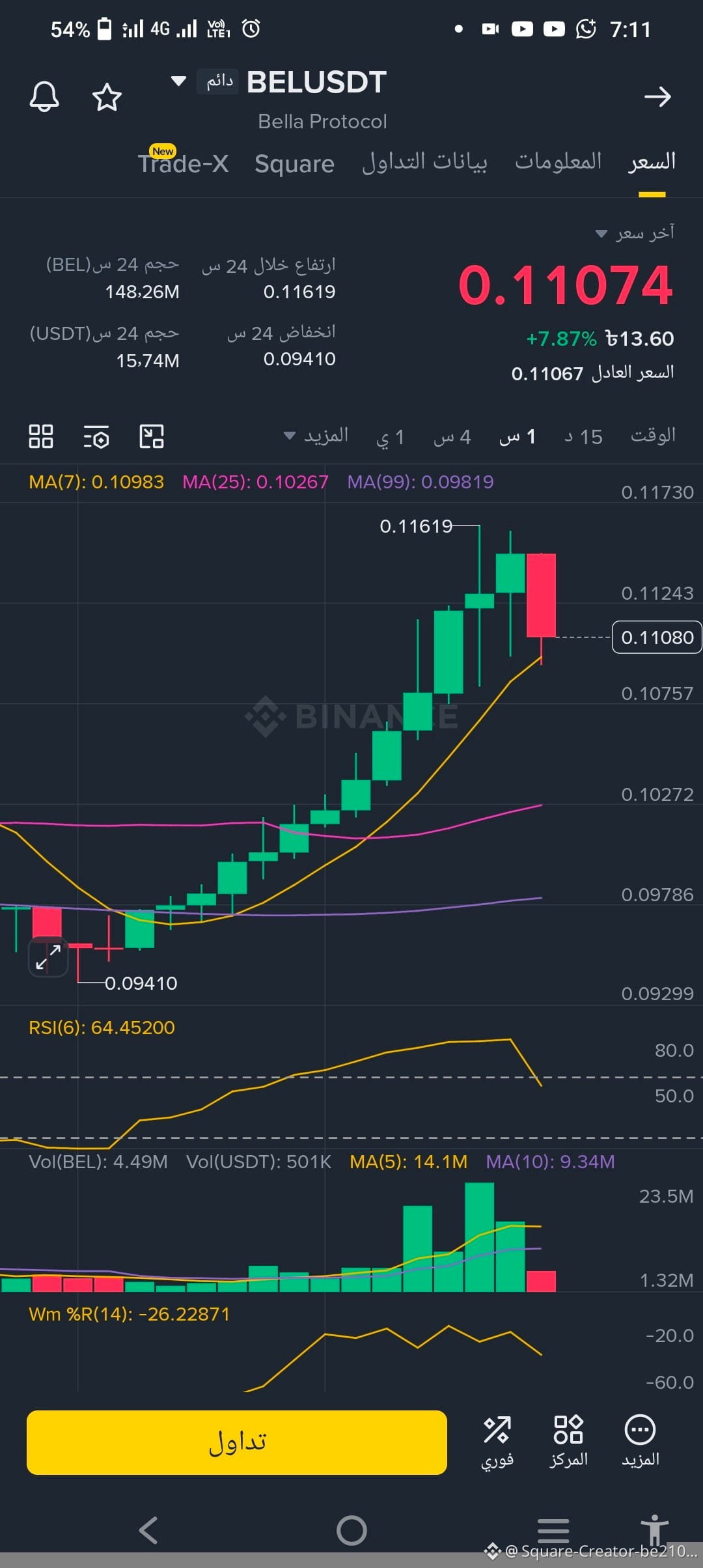
Task: Open chart indicator settings icon
Action: click(96, 437)
